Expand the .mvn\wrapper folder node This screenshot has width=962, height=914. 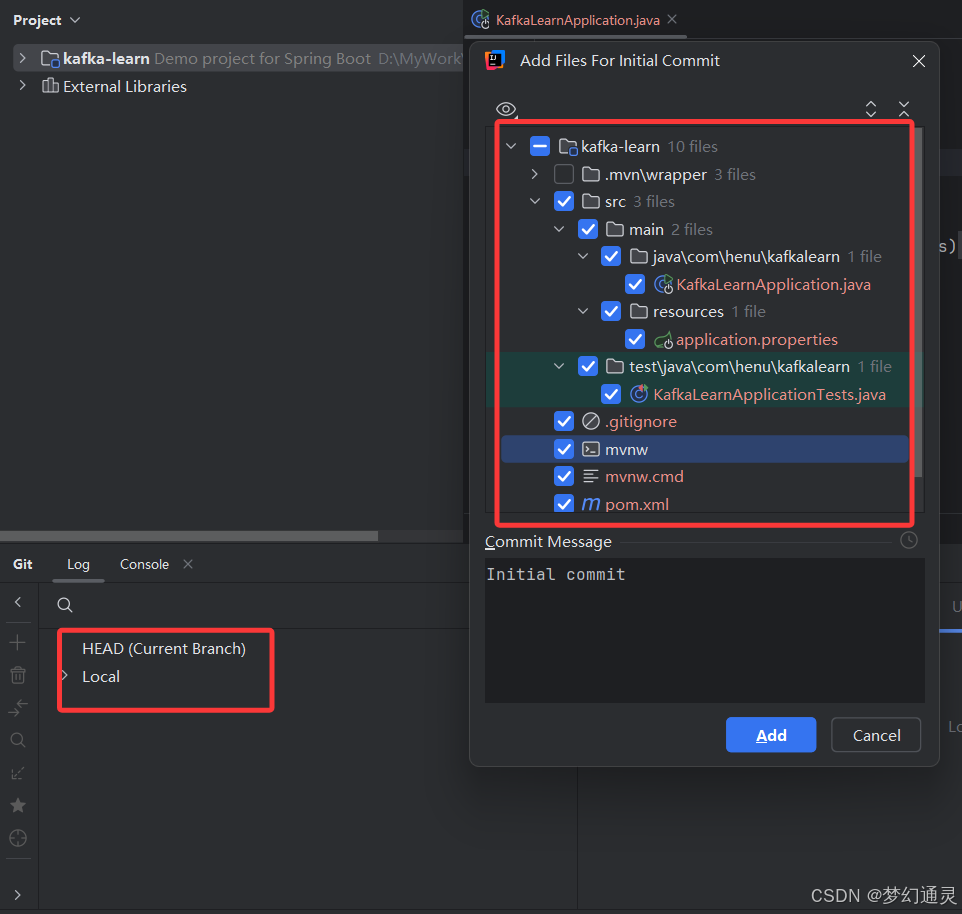click(535, 174)
